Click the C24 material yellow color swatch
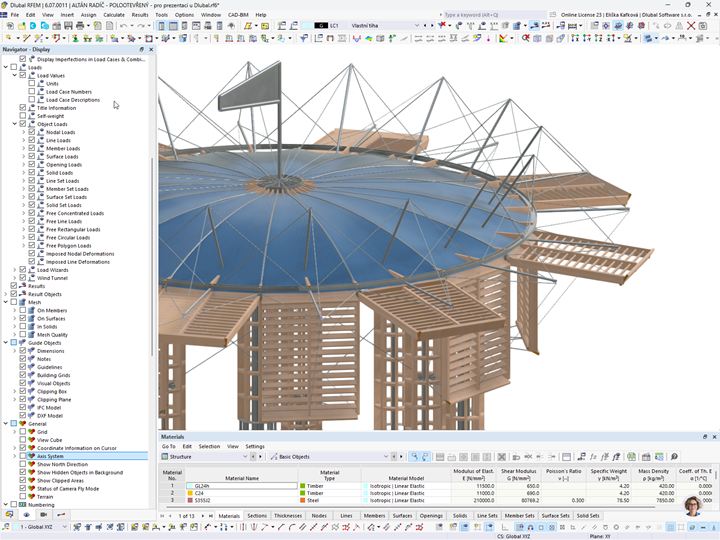This screenshot has width=720, height=540. [x=190, y=493]
